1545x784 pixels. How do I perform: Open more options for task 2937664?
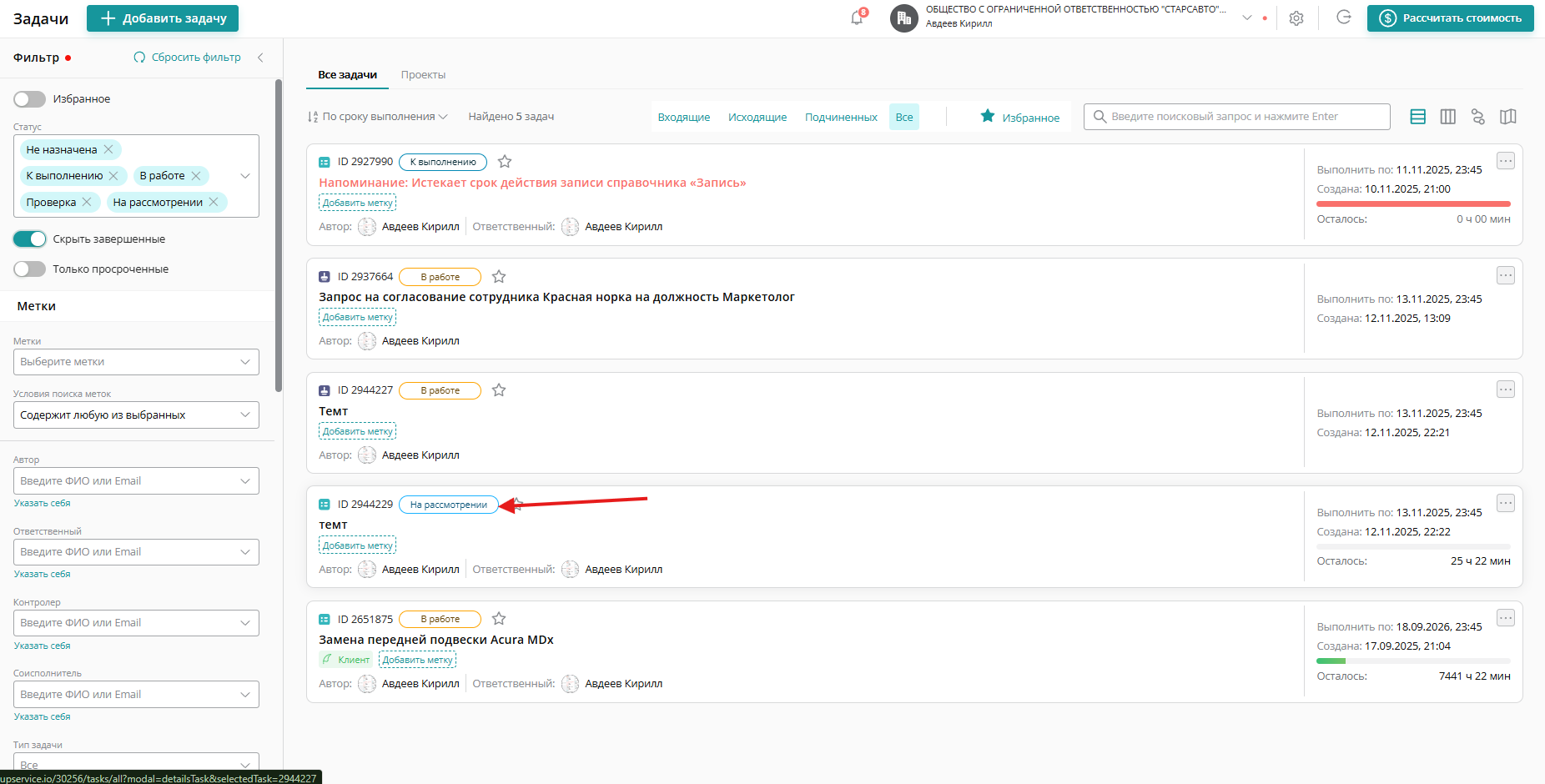pyautogui.click(x=1505, y=275)
